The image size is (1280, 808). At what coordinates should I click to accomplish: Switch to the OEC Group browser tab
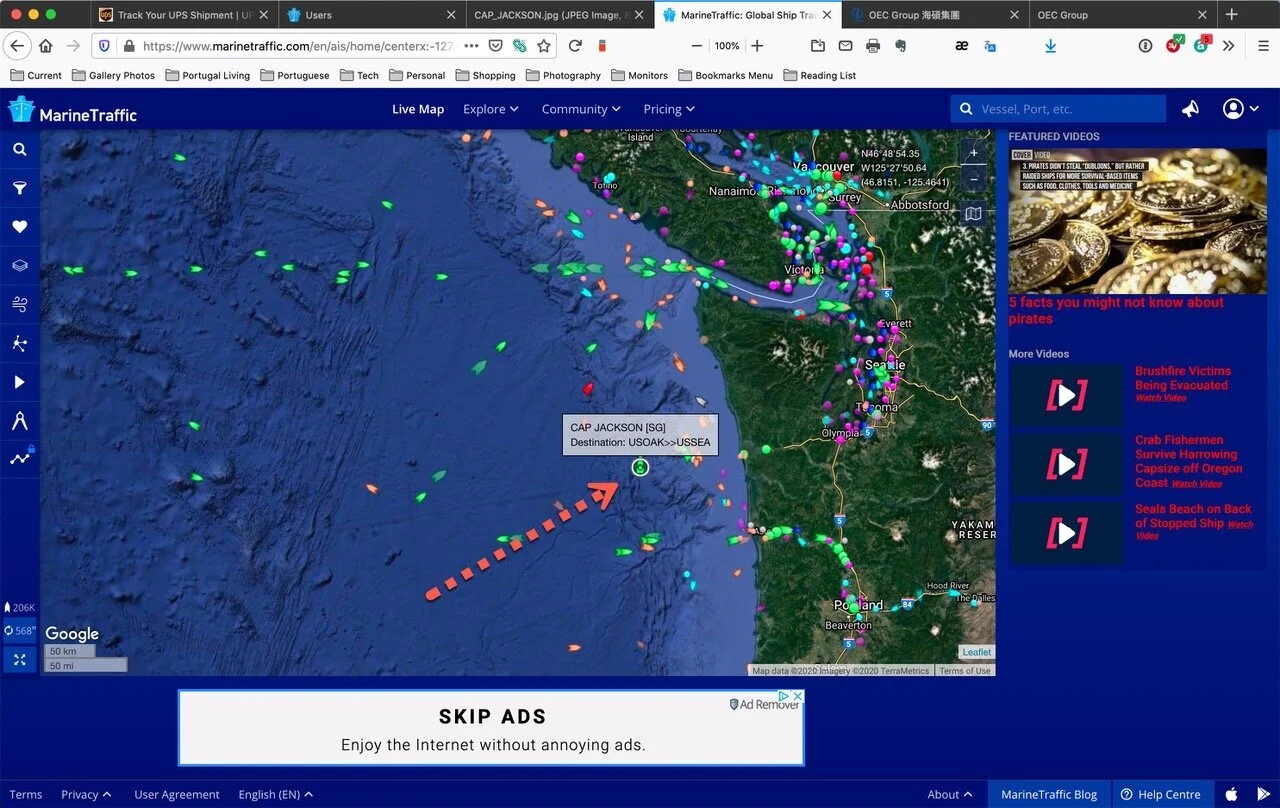pyautogui.click(x=1120, y=15)
